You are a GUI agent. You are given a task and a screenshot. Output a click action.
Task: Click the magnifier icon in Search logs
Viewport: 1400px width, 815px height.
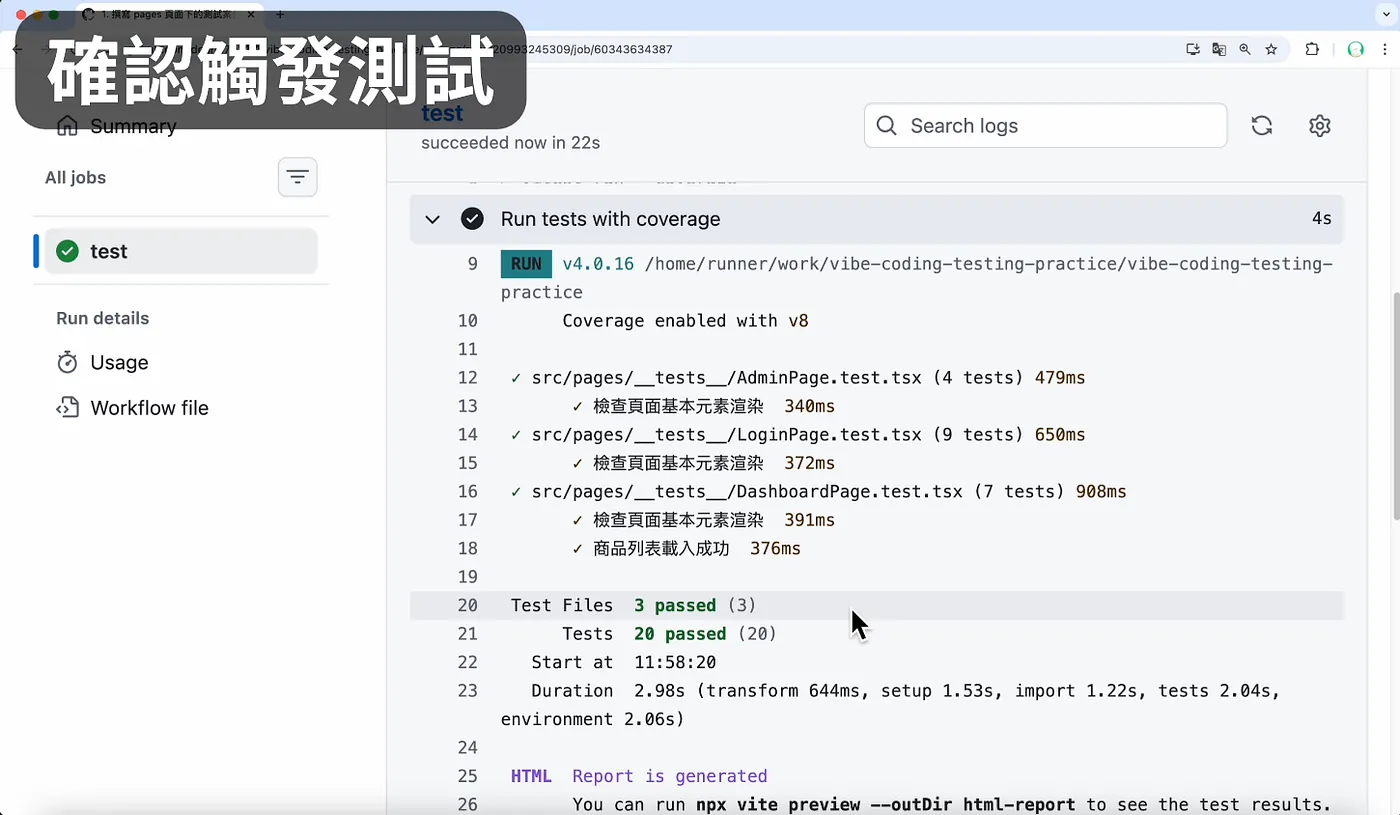(886, 126)
